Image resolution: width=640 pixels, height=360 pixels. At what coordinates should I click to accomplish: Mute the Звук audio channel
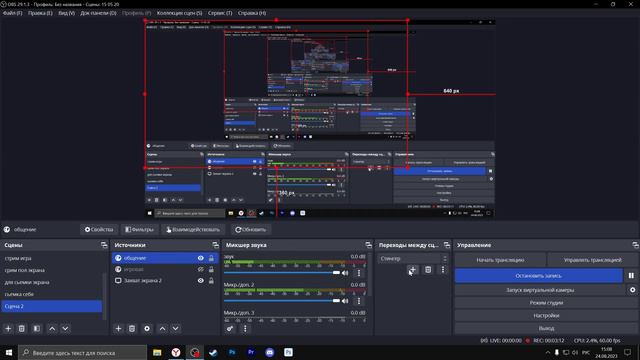(345, 273)
